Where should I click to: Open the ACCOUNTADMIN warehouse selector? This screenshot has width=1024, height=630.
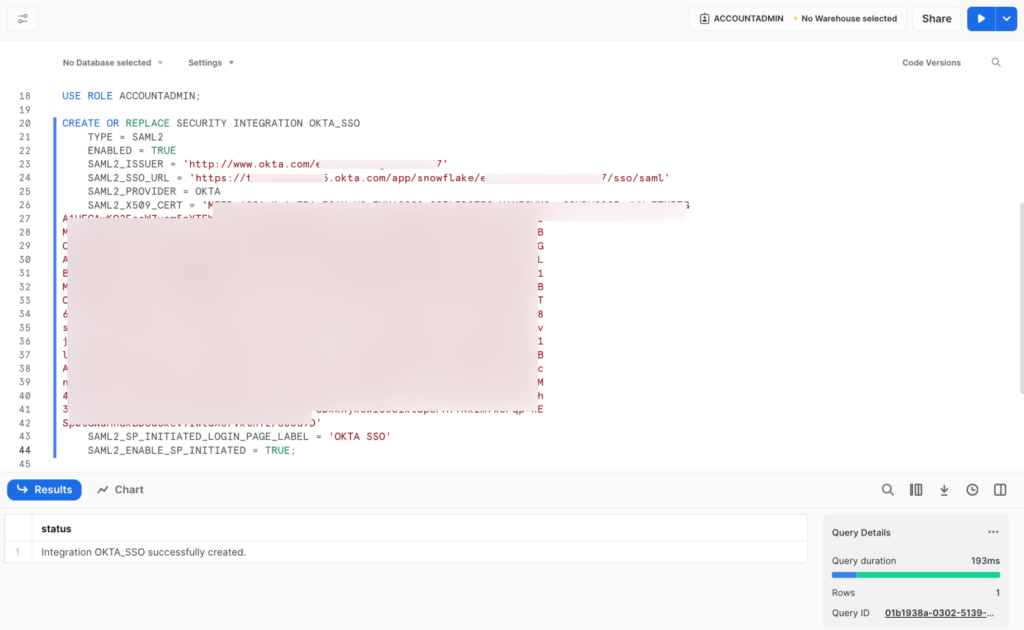coord(797,18)
